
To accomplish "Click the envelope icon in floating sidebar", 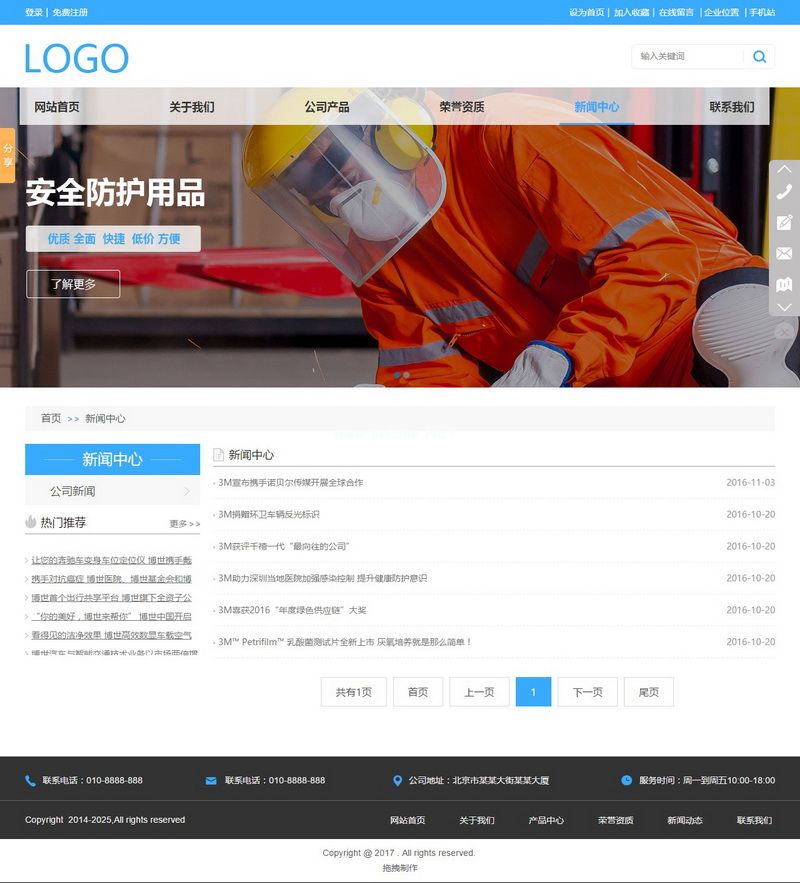I will coord(784,253).
